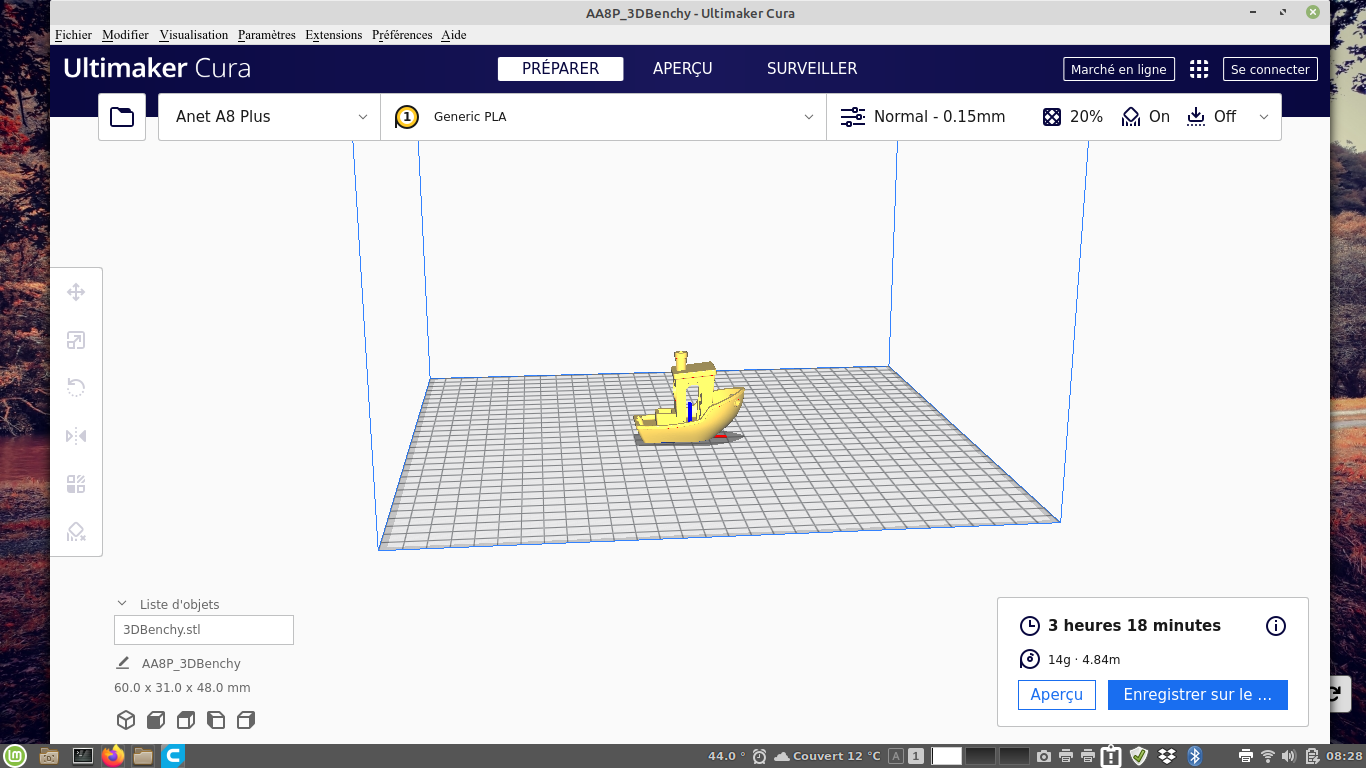
Task: Open the update manager shield tray icon
Action: tap(1139, 756)
